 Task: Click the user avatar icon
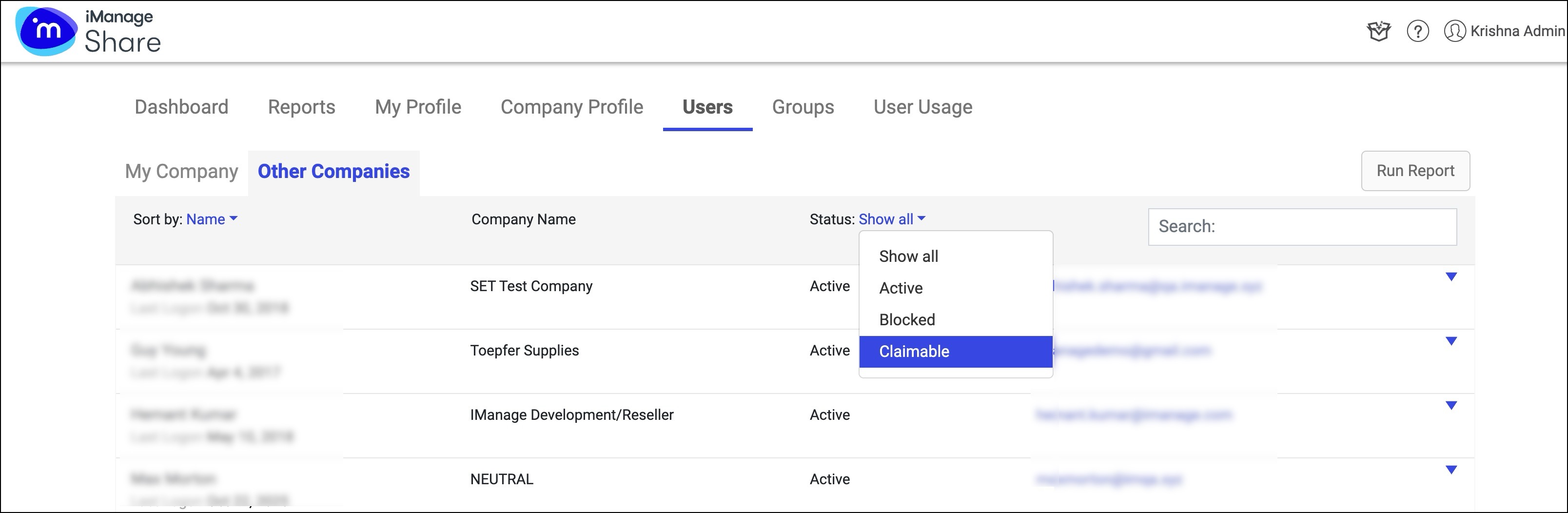(x=1455, y=31)
